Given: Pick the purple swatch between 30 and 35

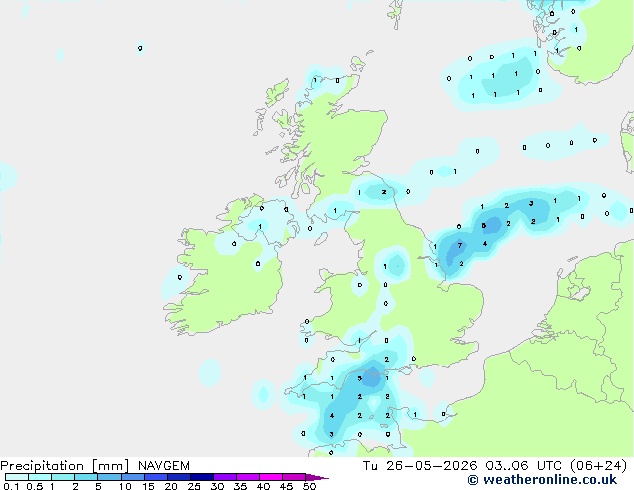Looking at the screenshot, I should tap(225, 477).
